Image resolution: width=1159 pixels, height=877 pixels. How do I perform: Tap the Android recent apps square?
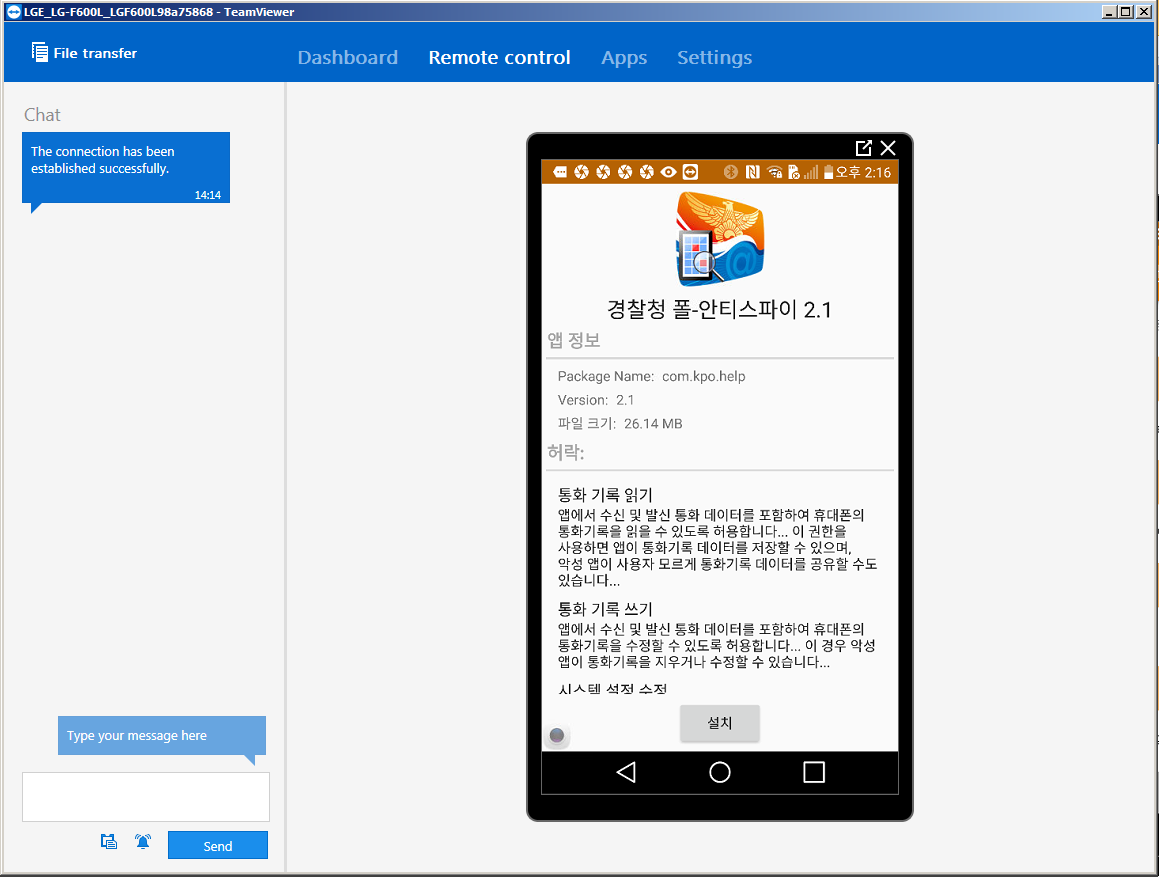pyautogui.click(x=814, y=772)
